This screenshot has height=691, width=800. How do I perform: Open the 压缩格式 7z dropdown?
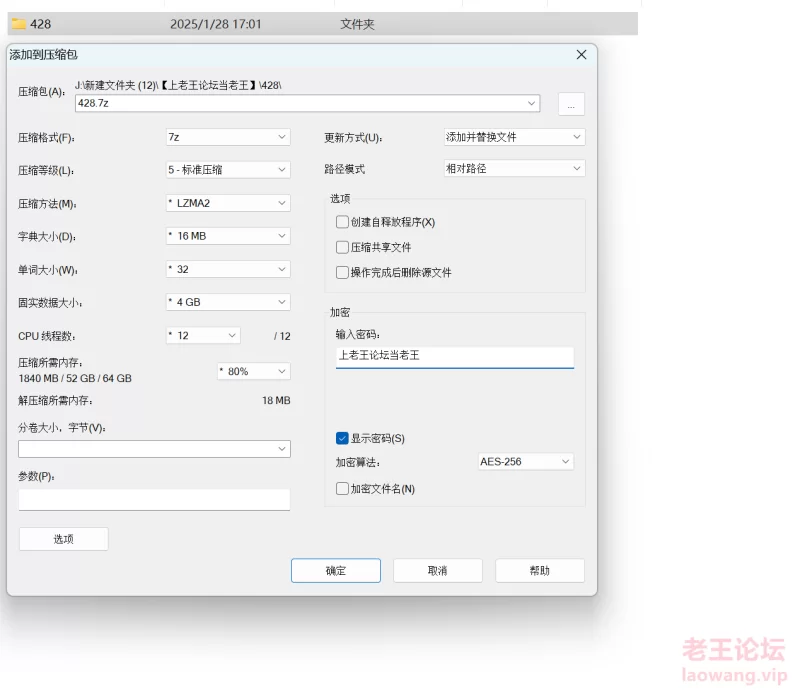(228, 137)
